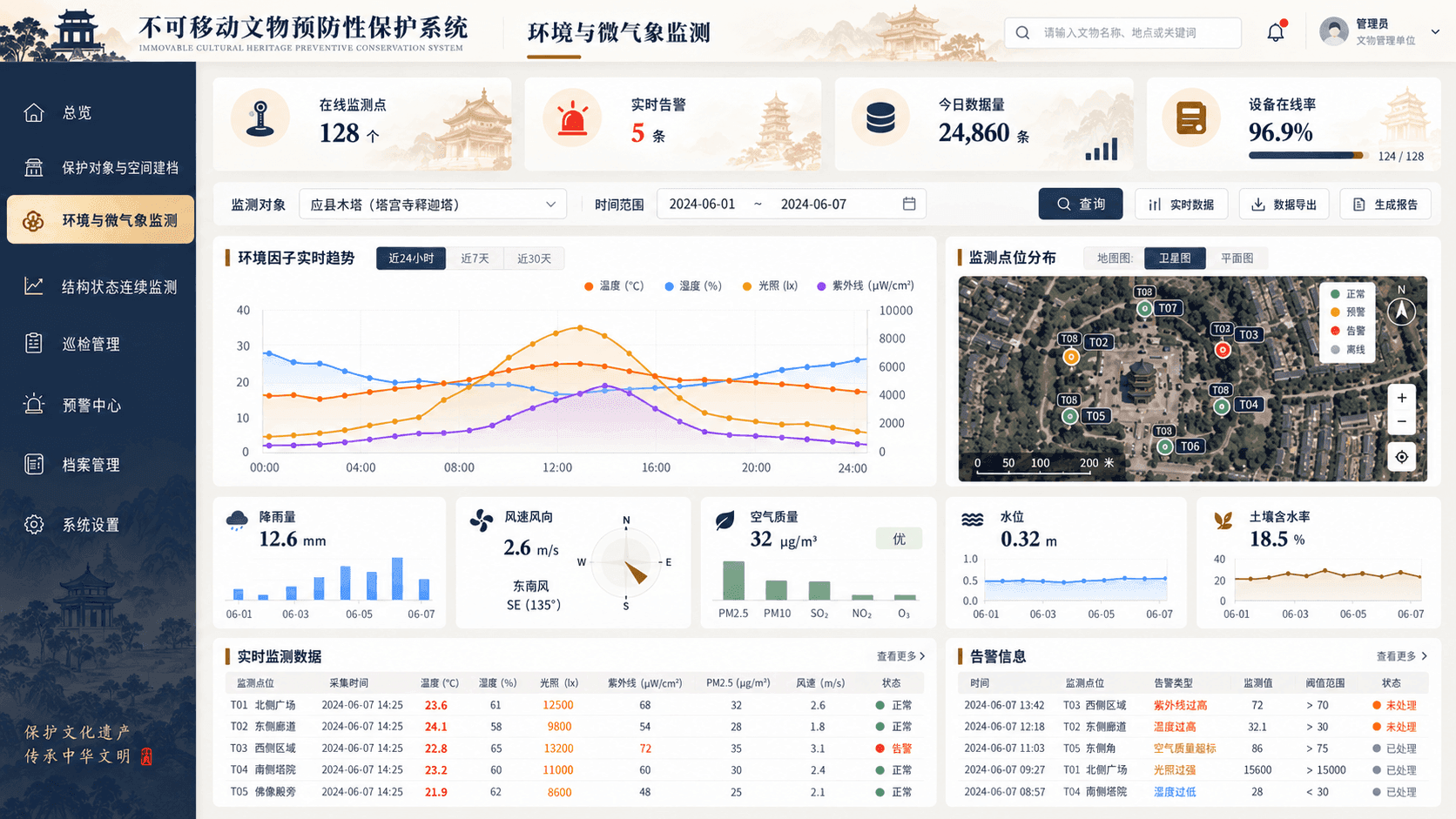This screenshot has height=819, width=1456.
Task: Expand 查看更多 in 告警信息 panel
Action: 1401,656
